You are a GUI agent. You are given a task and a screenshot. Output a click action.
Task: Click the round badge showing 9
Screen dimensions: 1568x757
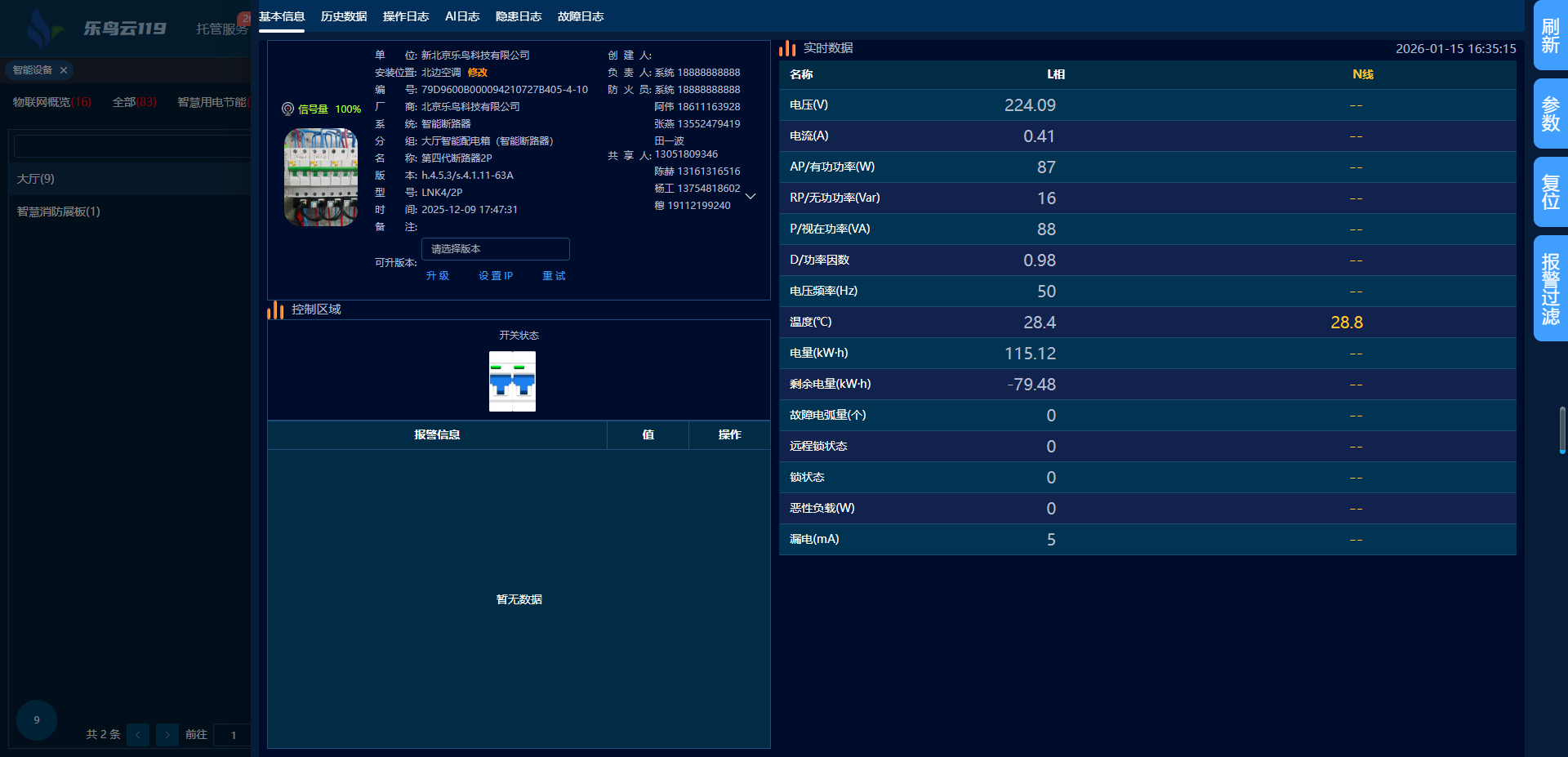point(37,719)
